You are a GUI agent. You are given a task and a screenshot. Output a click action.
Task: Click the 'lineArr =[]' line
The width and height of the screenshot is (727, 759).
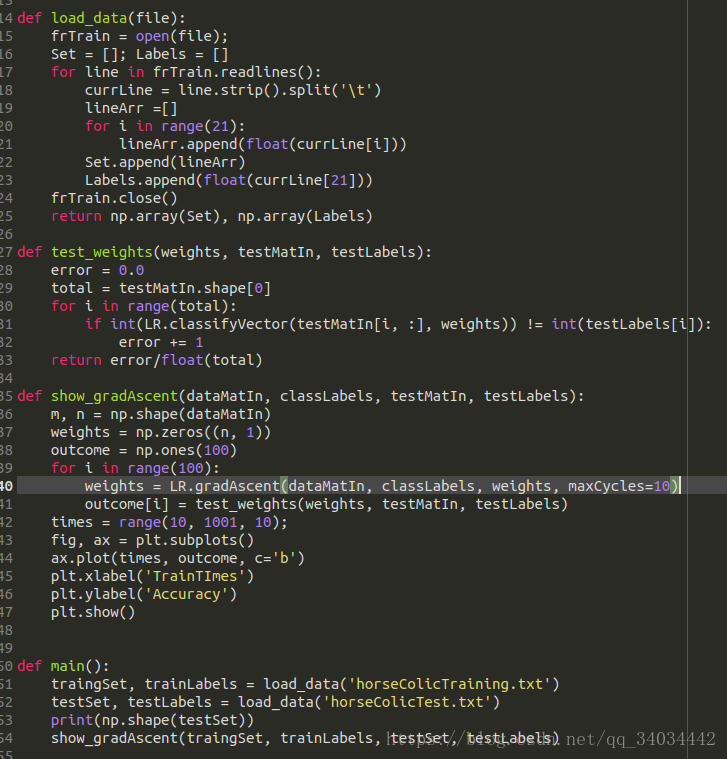(131, 108)
